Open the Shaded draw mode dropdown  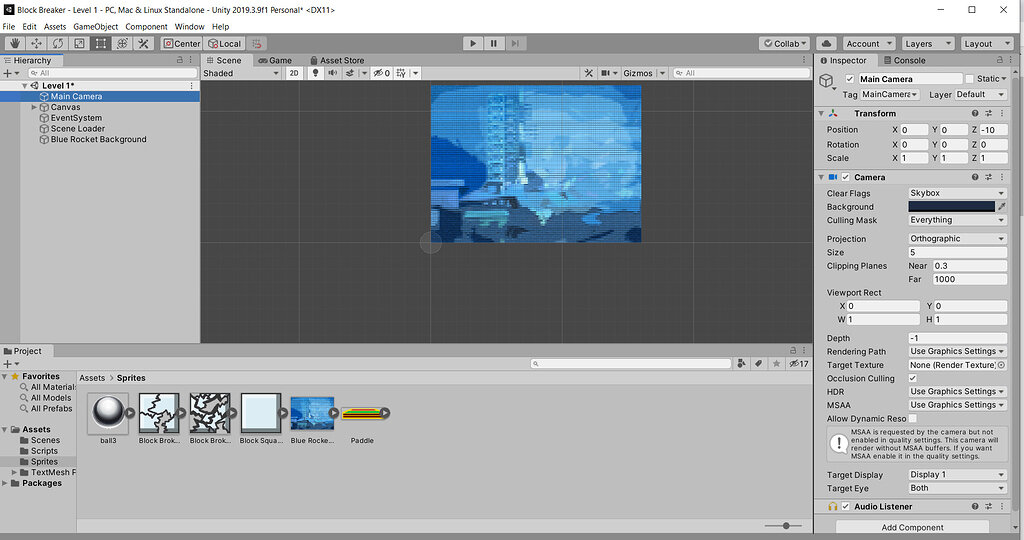pyautogui.click(x=241, y=73)
